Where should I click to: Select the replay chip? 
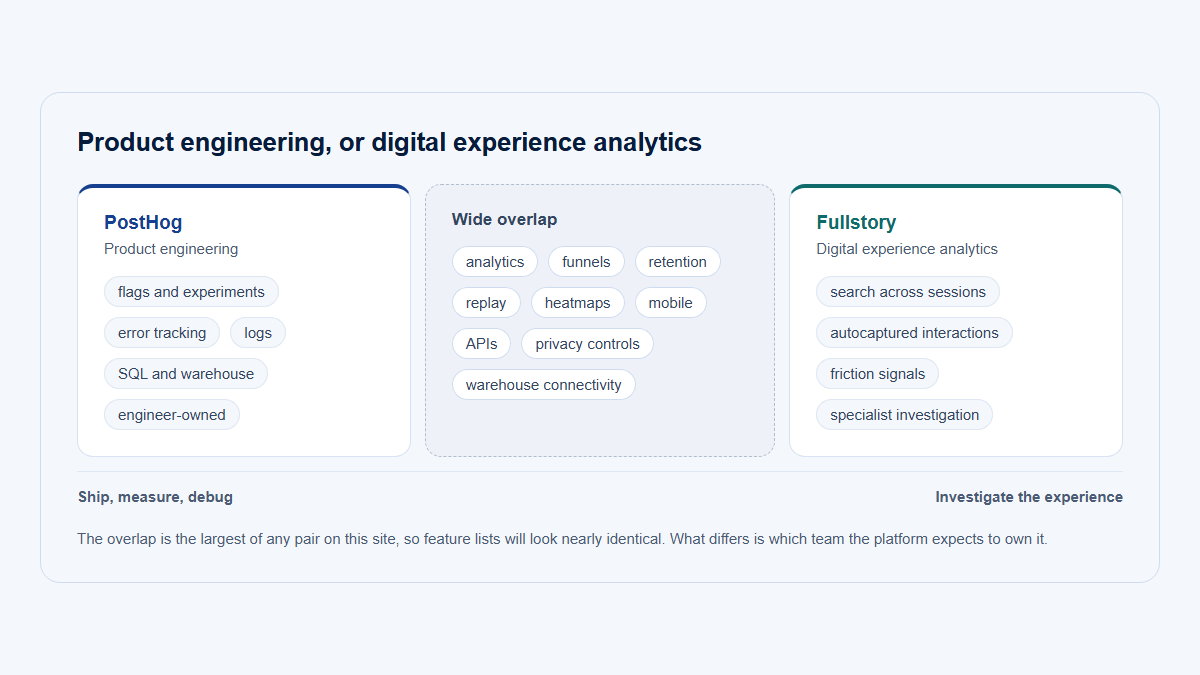[486, 303]
